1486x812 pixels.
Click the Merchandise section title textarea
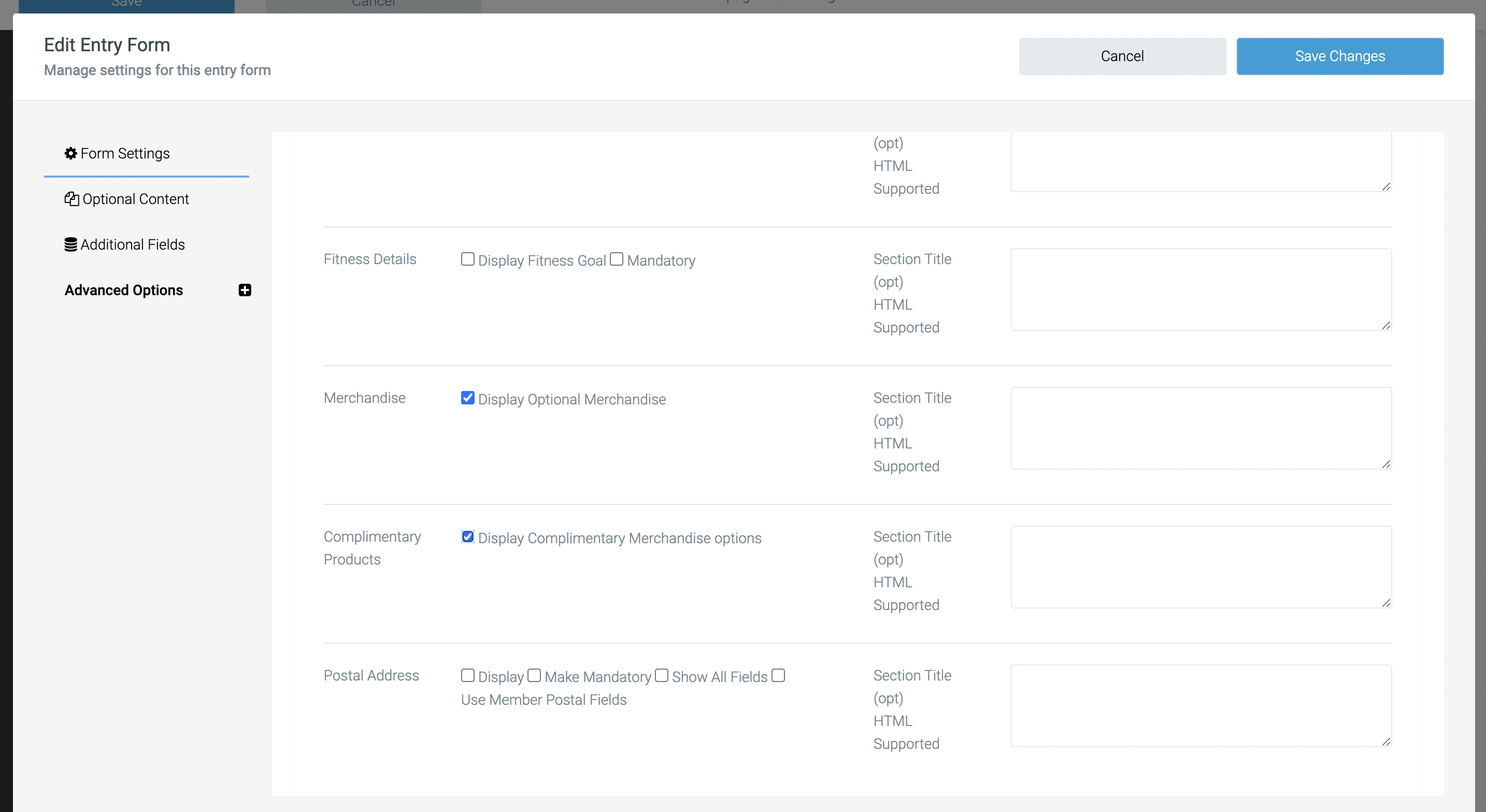tap(1201, 428)
